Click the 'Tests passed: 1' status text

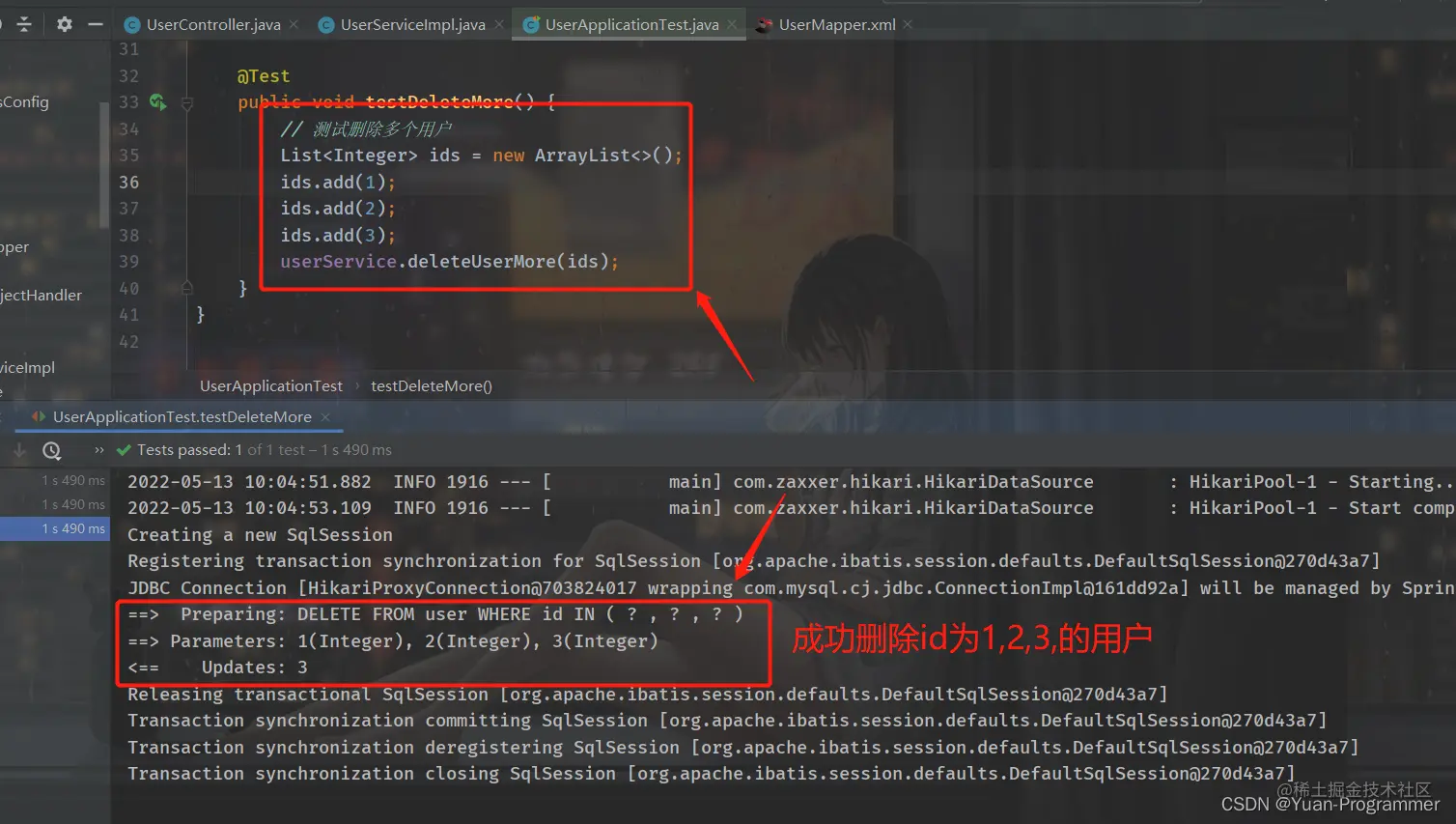coord(190,450)
